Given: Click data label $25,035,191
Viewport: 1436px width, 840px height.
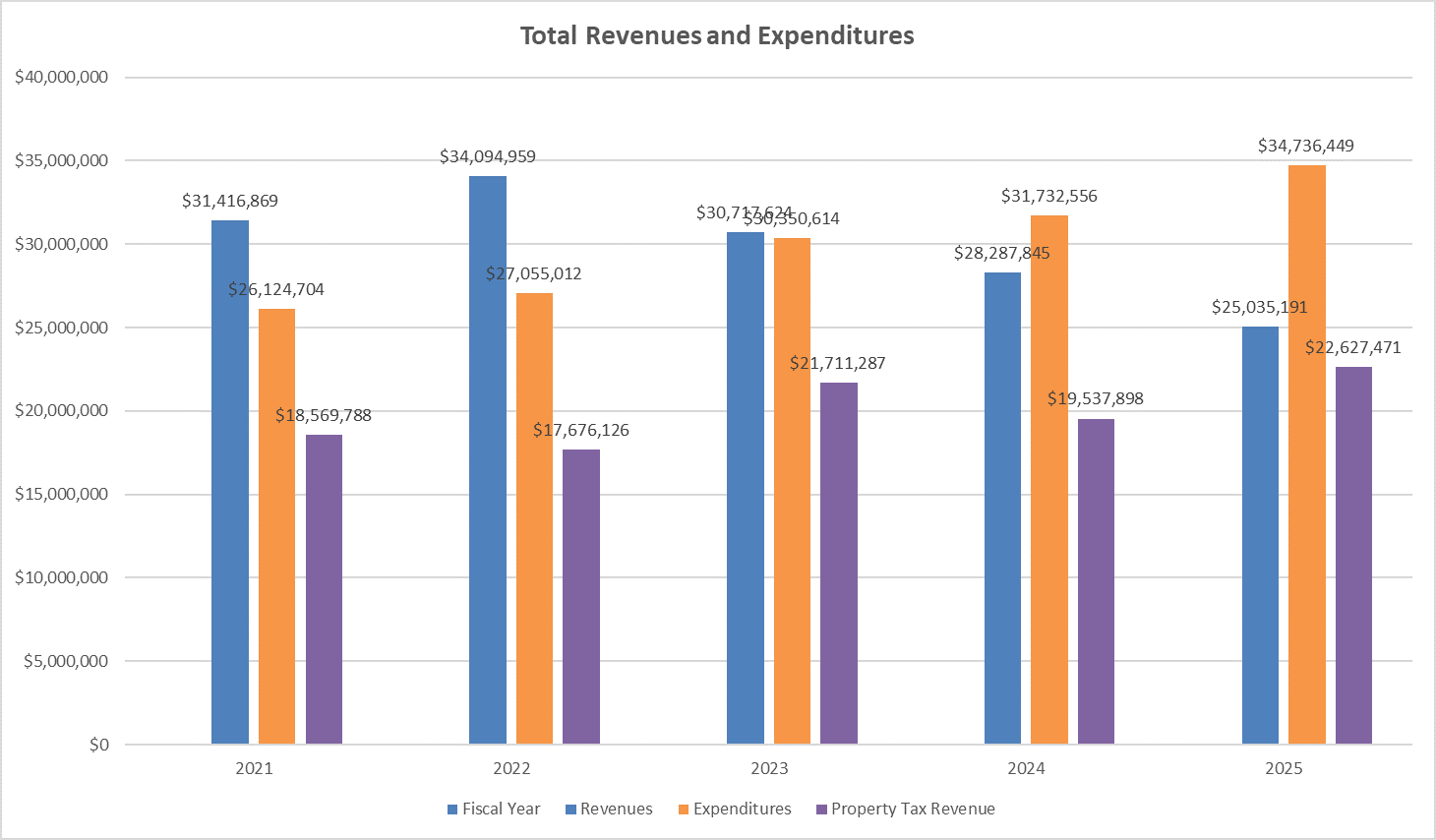Looking at the screenshot, I should tap(1260, 307).
